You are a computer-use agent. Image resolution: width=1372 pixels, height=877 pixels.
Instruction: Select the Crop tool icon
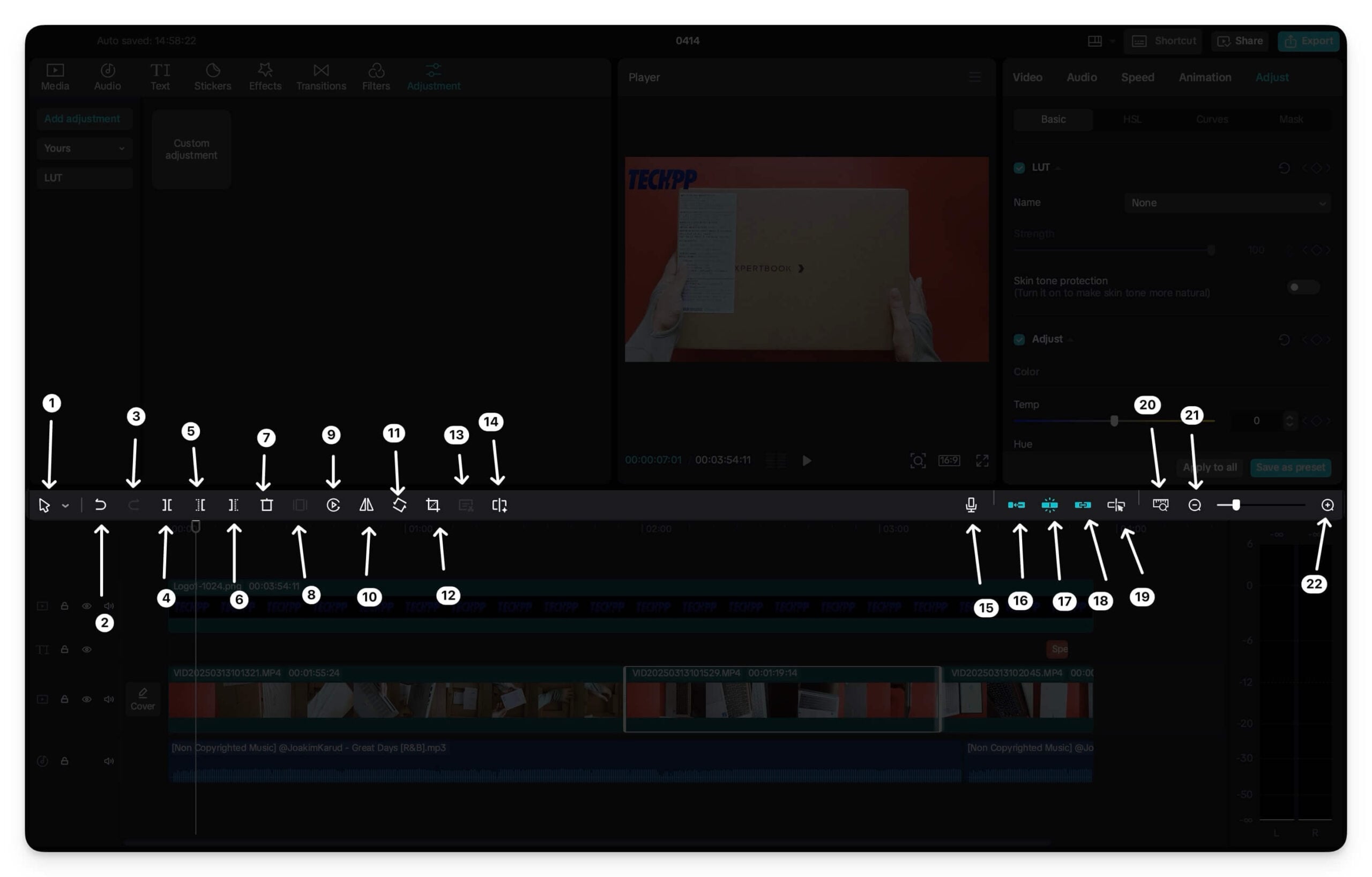pyautogui.click(x=433, y=505)
